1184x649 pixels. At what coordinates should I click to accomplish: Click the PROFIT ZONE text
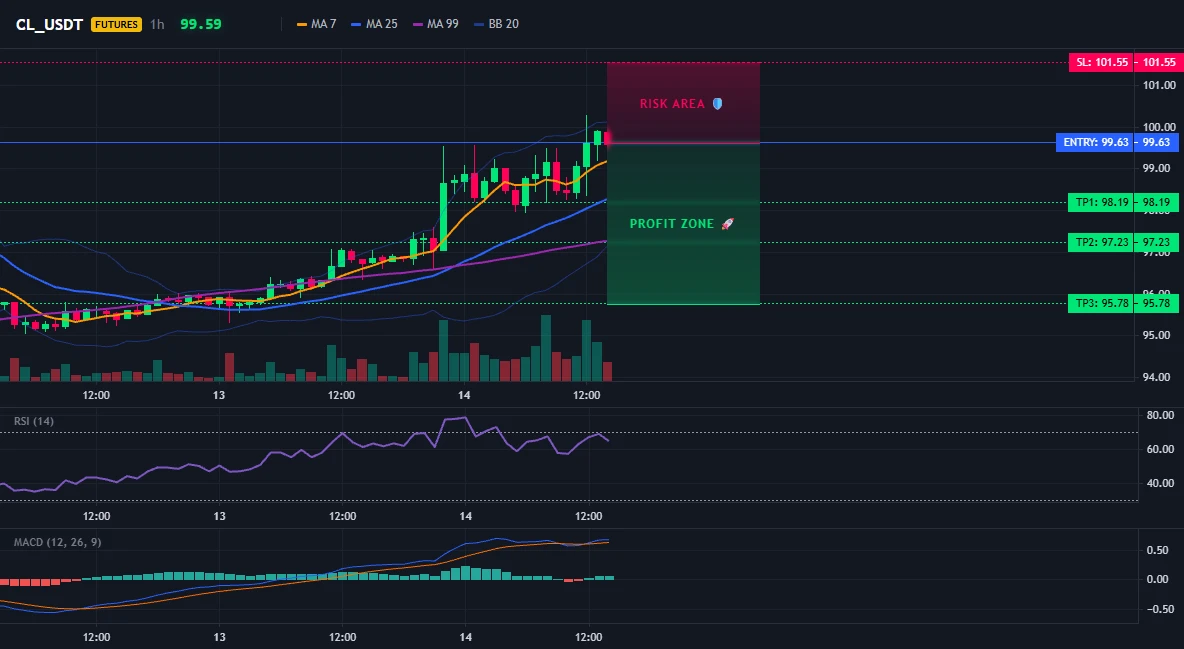672,224
